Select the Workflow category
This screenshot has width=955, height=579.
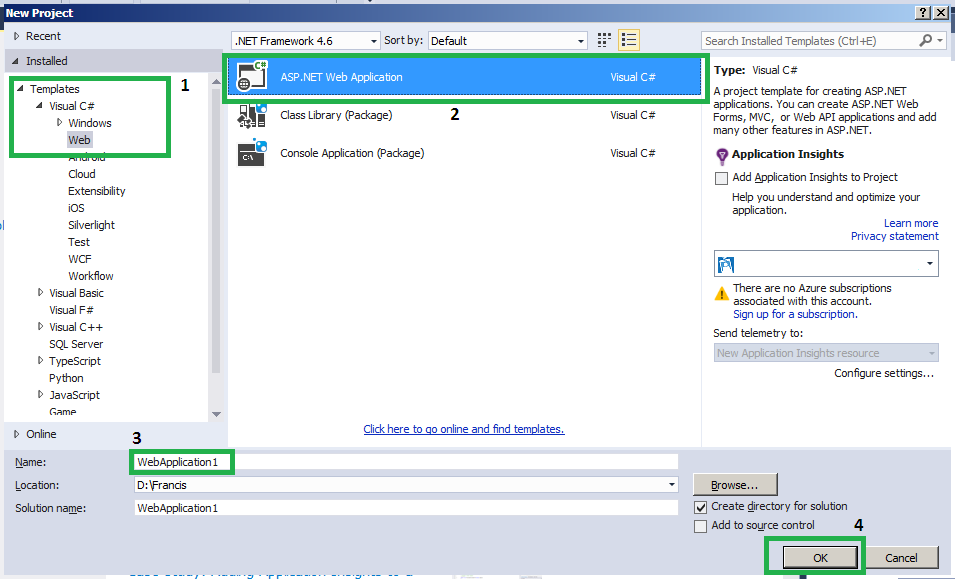pyautogui.click(x=91, y=276)
